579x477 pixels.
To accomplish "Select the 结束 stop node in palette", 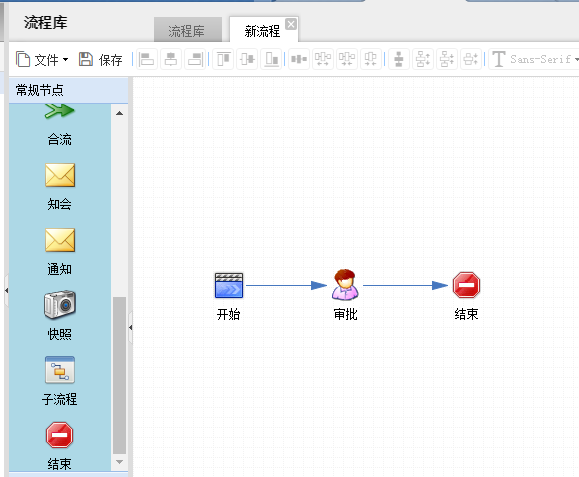I will 59,446.
